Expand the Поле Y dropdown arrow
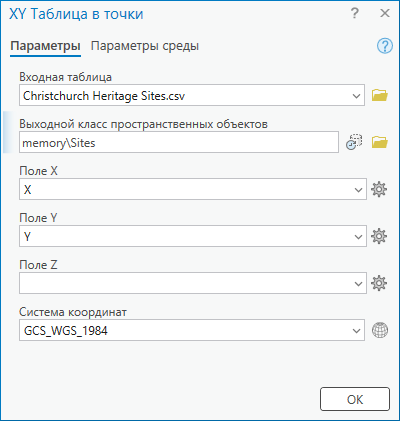 coord(358,237)
